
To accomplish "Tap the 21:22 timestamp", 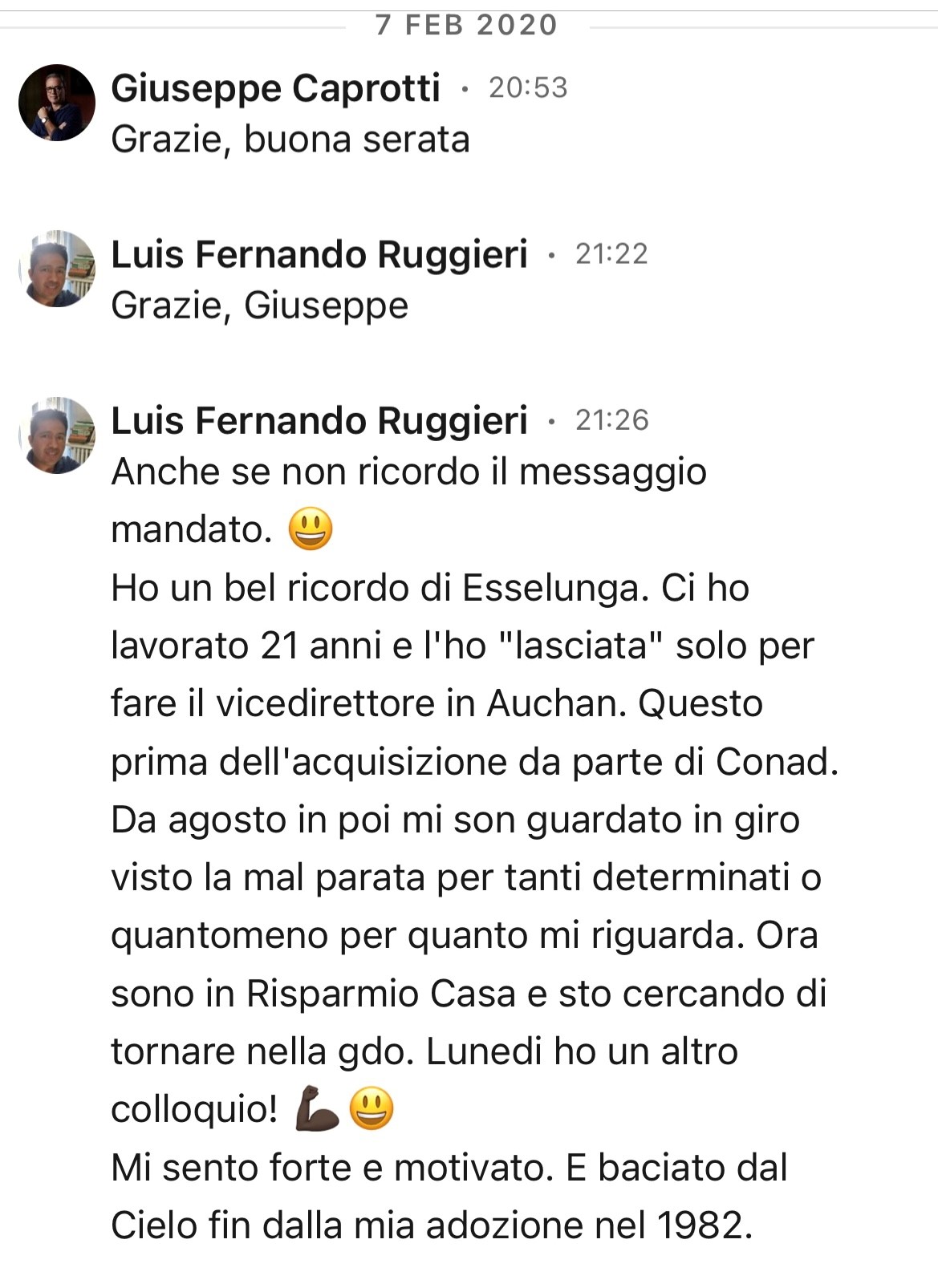I will 611,253.
